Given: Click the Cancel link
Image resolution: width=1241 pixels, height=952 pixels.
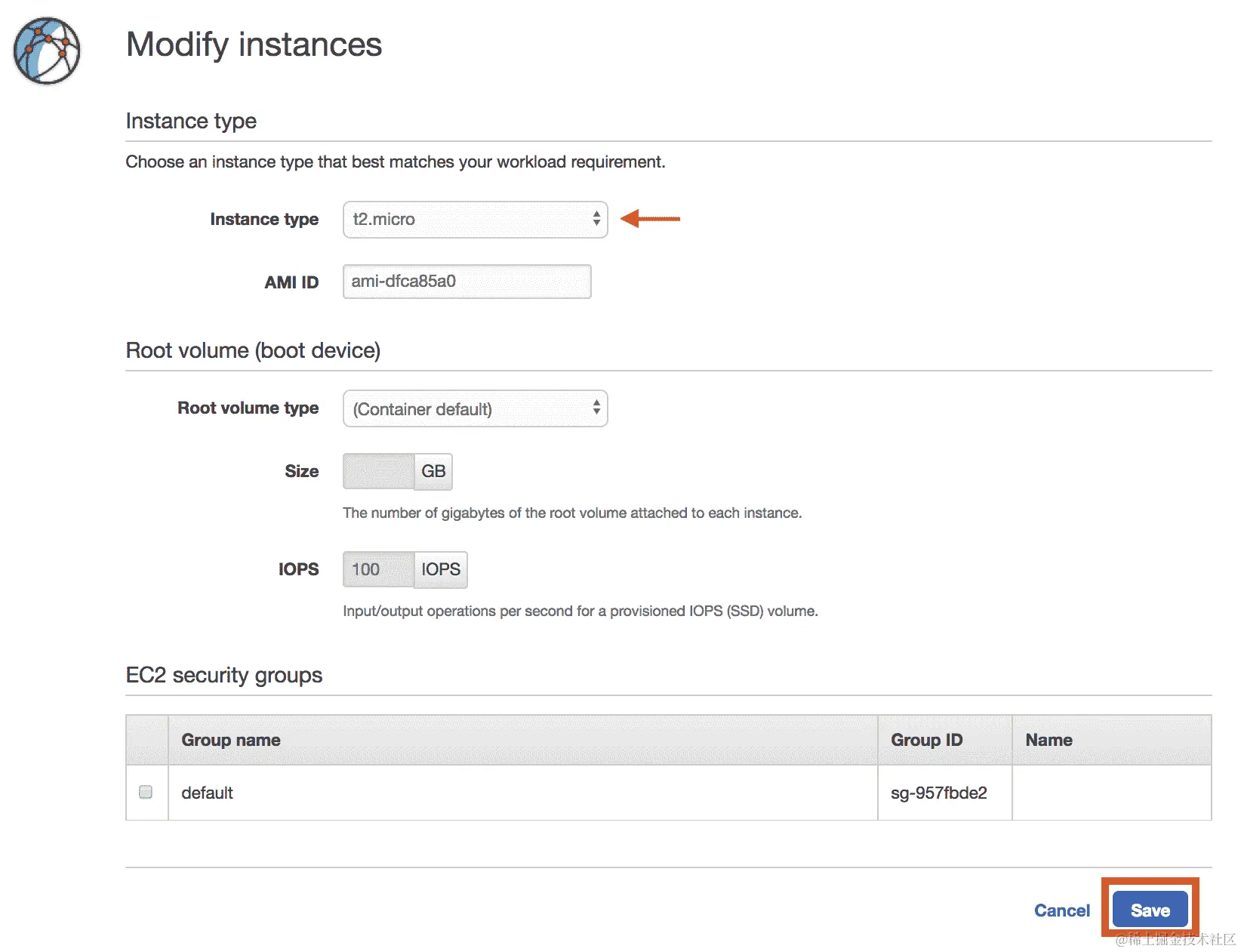Looking at the screenshot, I should tap(1061, 910).
